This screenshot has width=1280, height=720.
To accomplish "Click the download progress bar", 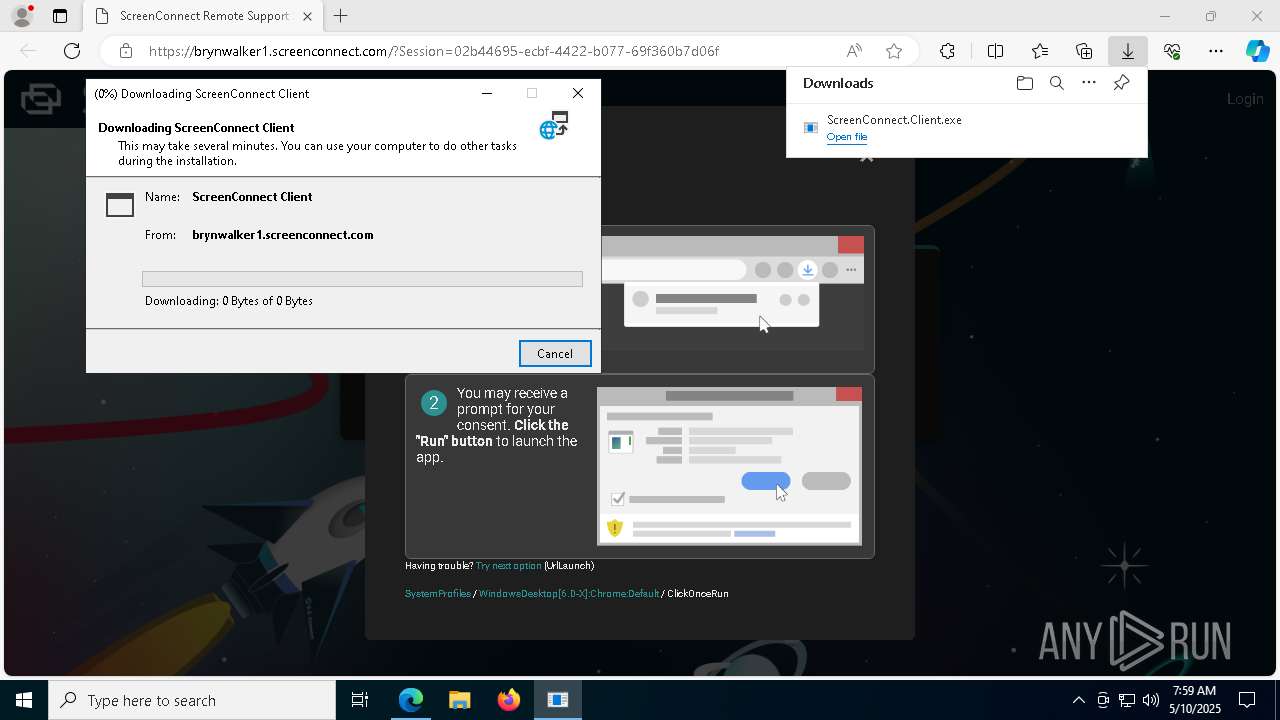I will [x=362, y=279].
